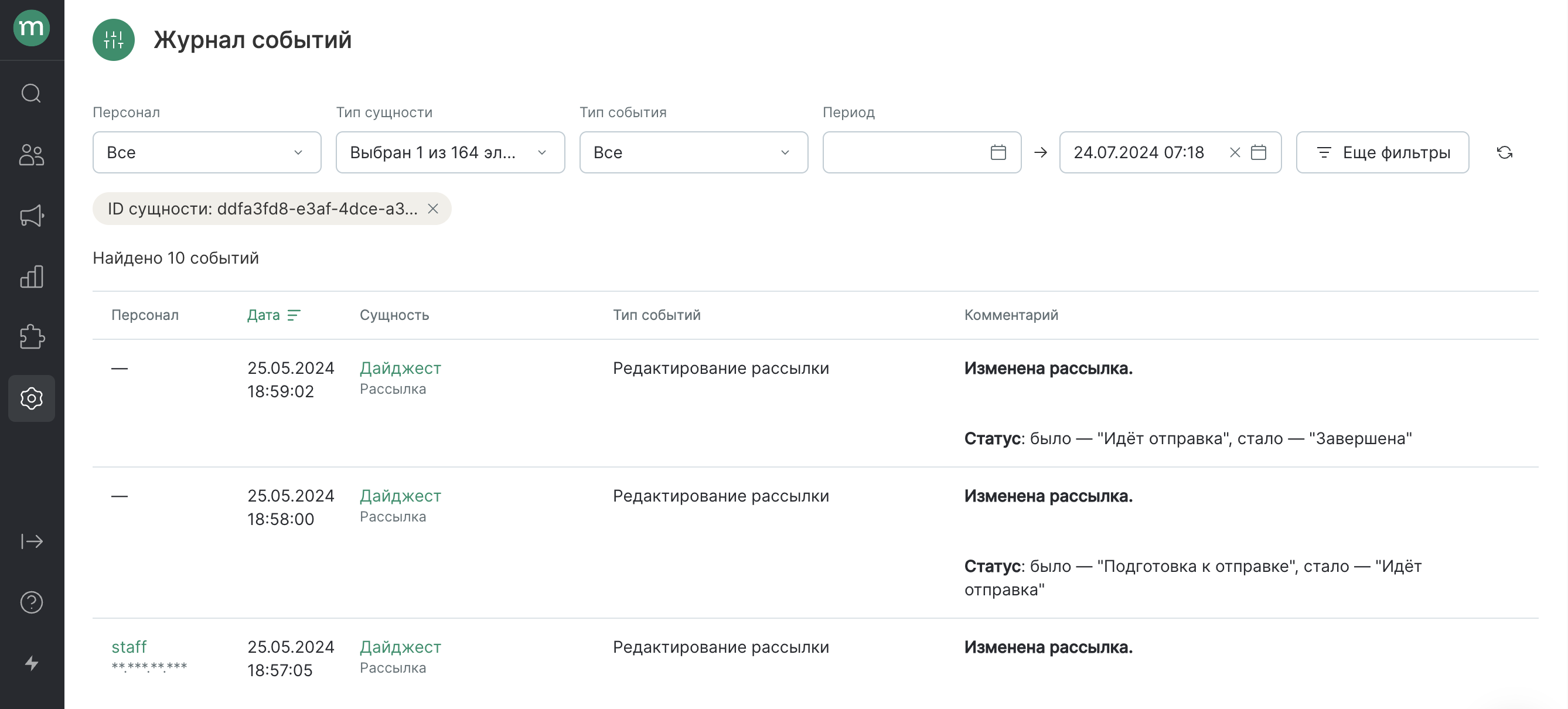
Task: Open calendar icon in period end field
Action: coord(1258,152)
